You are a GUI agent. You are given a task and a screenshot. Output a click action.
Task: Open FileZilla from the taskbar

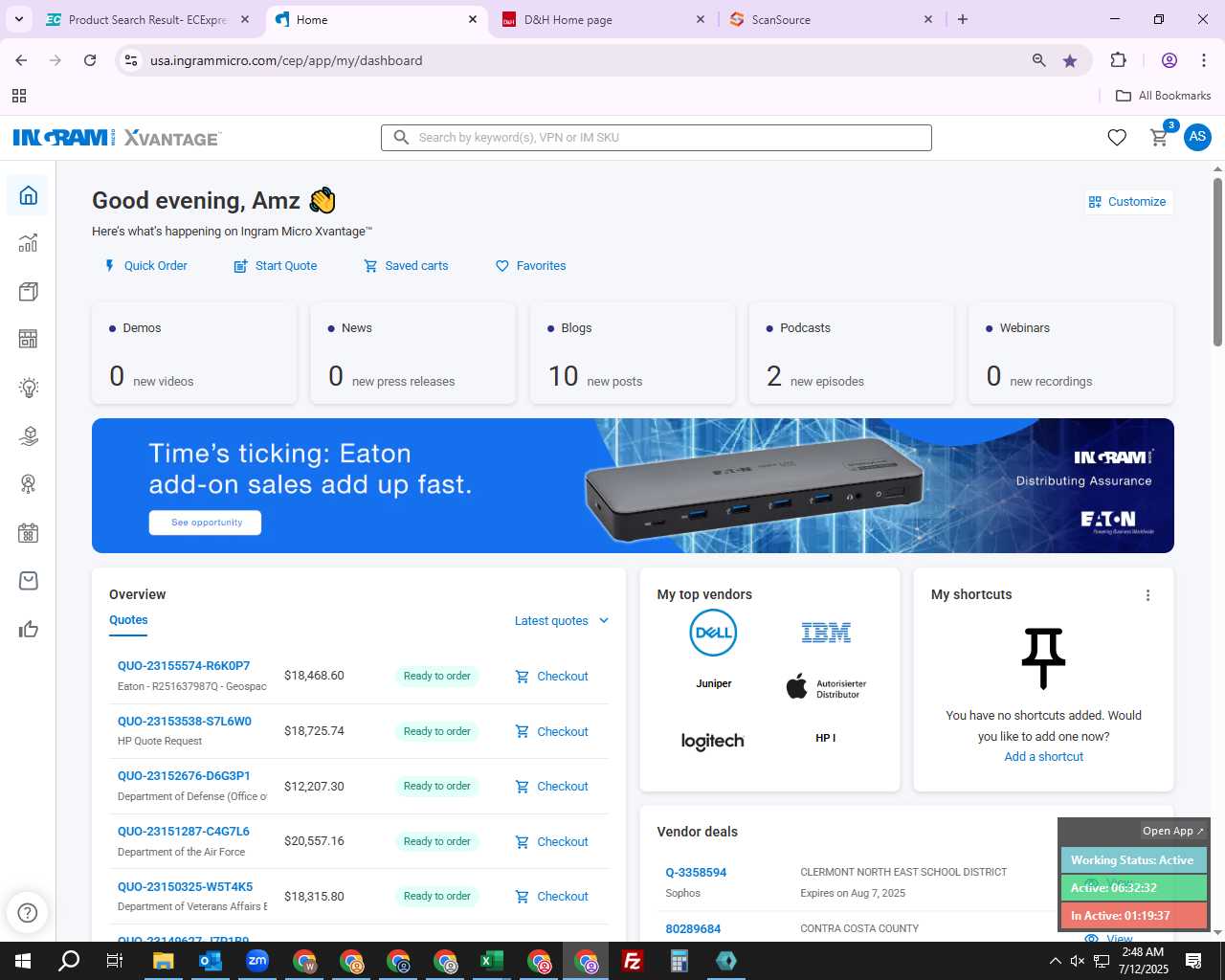pos(633,961)
